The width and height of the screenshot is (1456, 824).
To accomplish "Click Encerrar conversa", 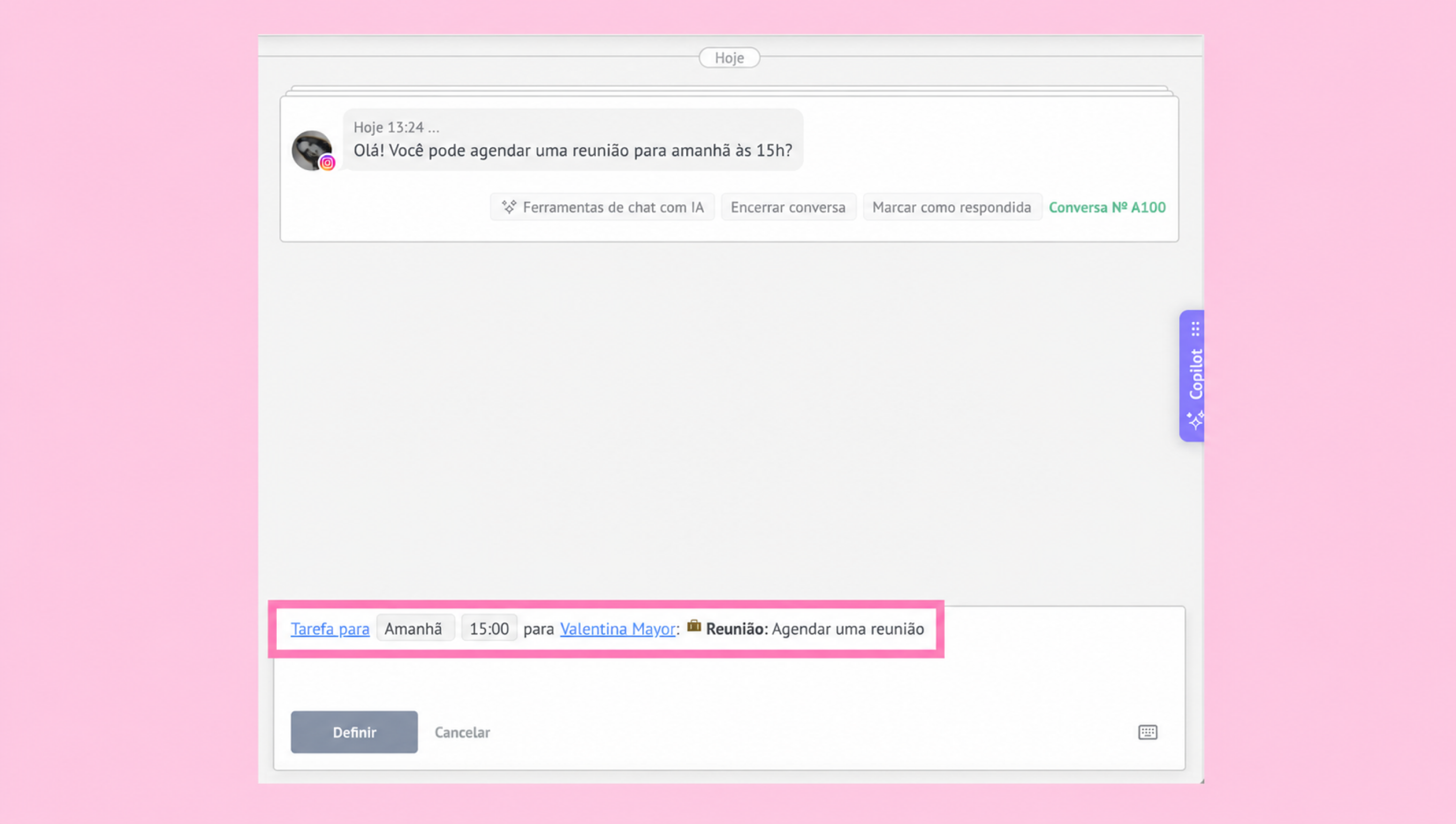I will (788, 207).
